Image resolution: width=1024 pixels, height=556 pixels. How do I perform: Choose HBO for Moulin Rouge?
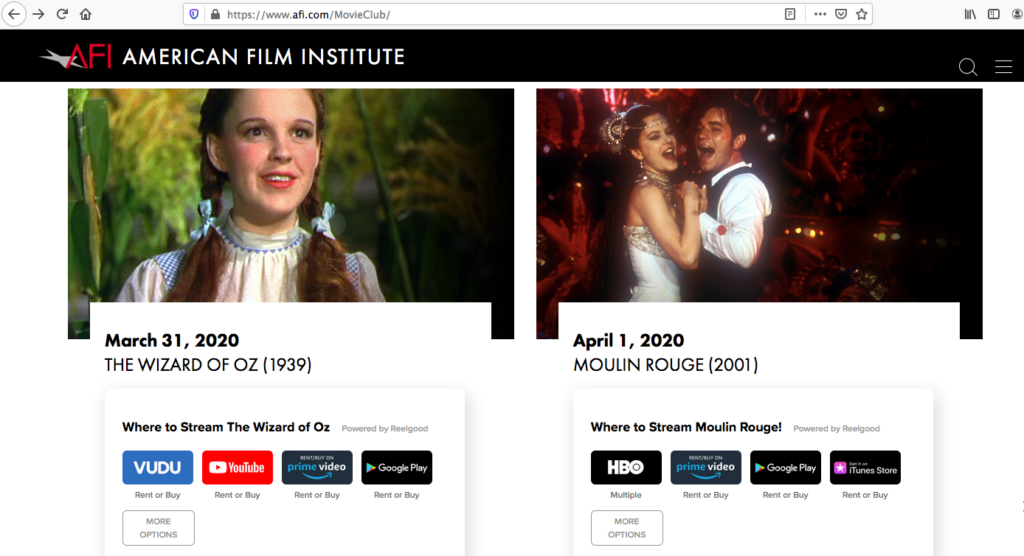(626, 467)
